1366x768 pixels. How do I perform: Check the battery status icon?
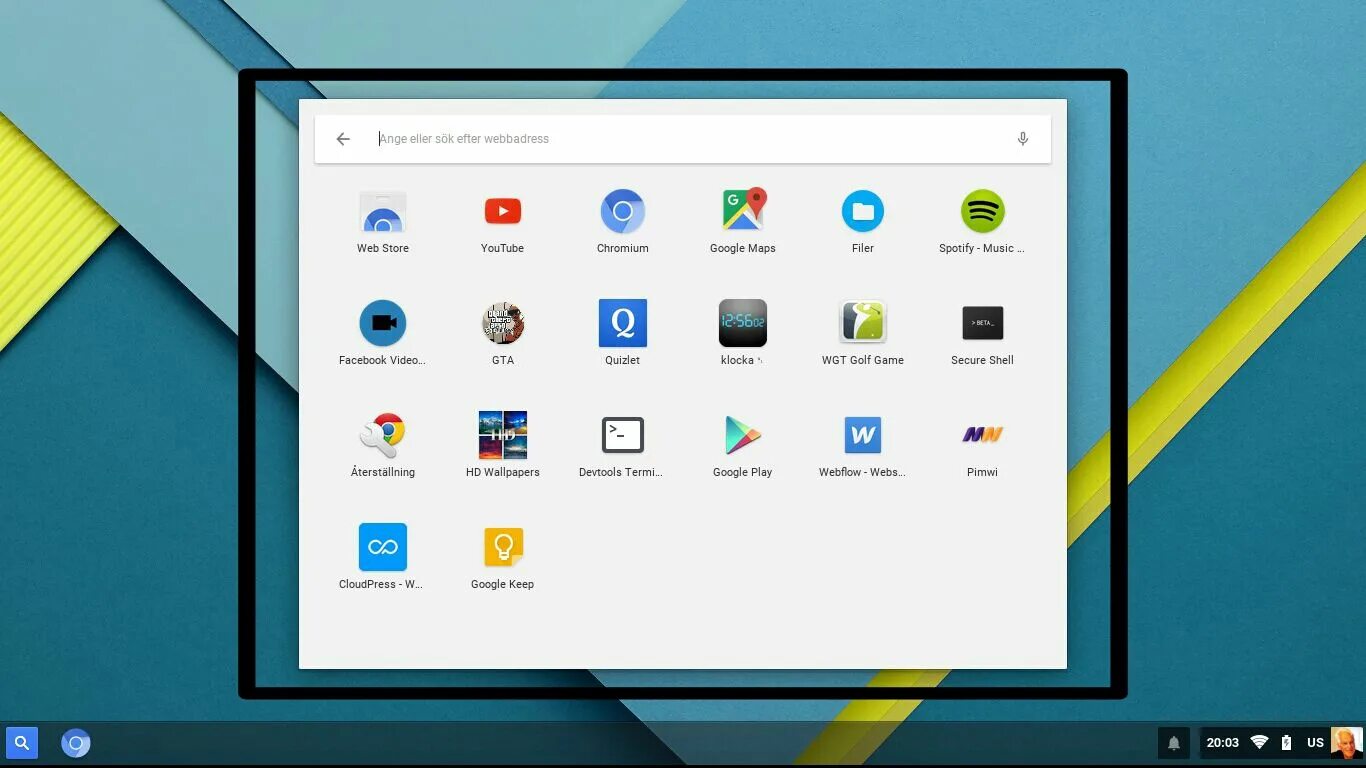tap(1287, 743)
